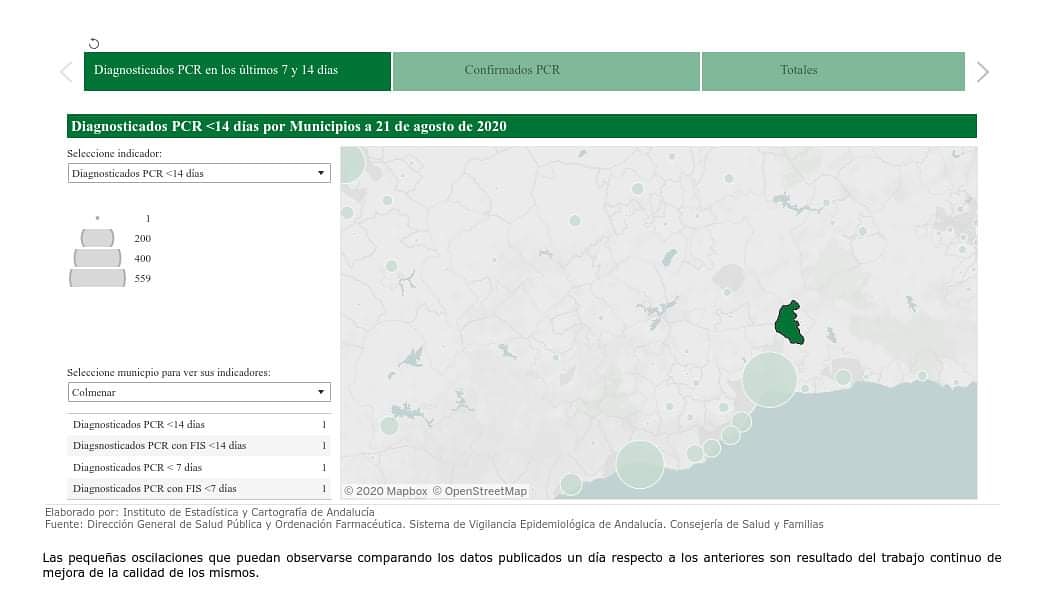
Task: Click 'Seleccione municipio para ver sus indicadores:' label
Action: click(168, 372)
